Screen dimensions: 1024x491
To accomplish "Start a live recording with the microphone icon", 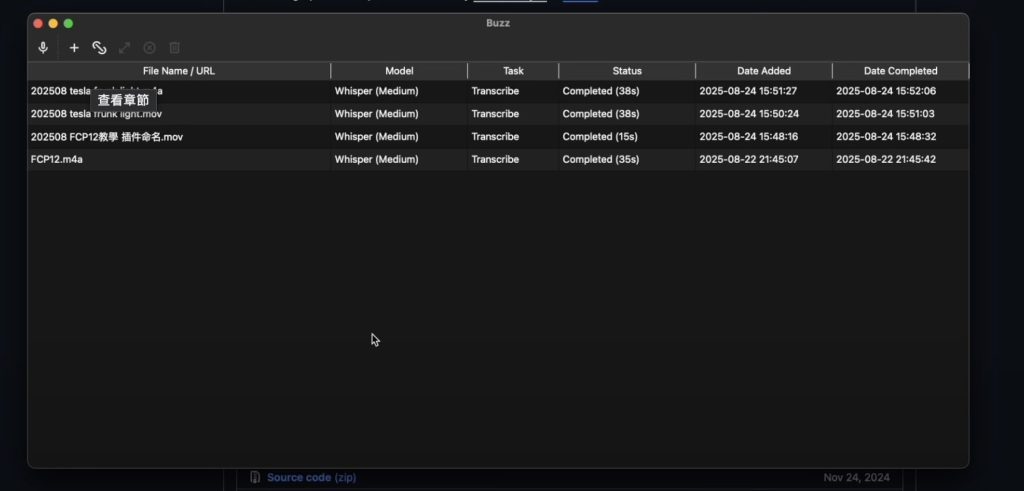I will (x=43, y=47).
